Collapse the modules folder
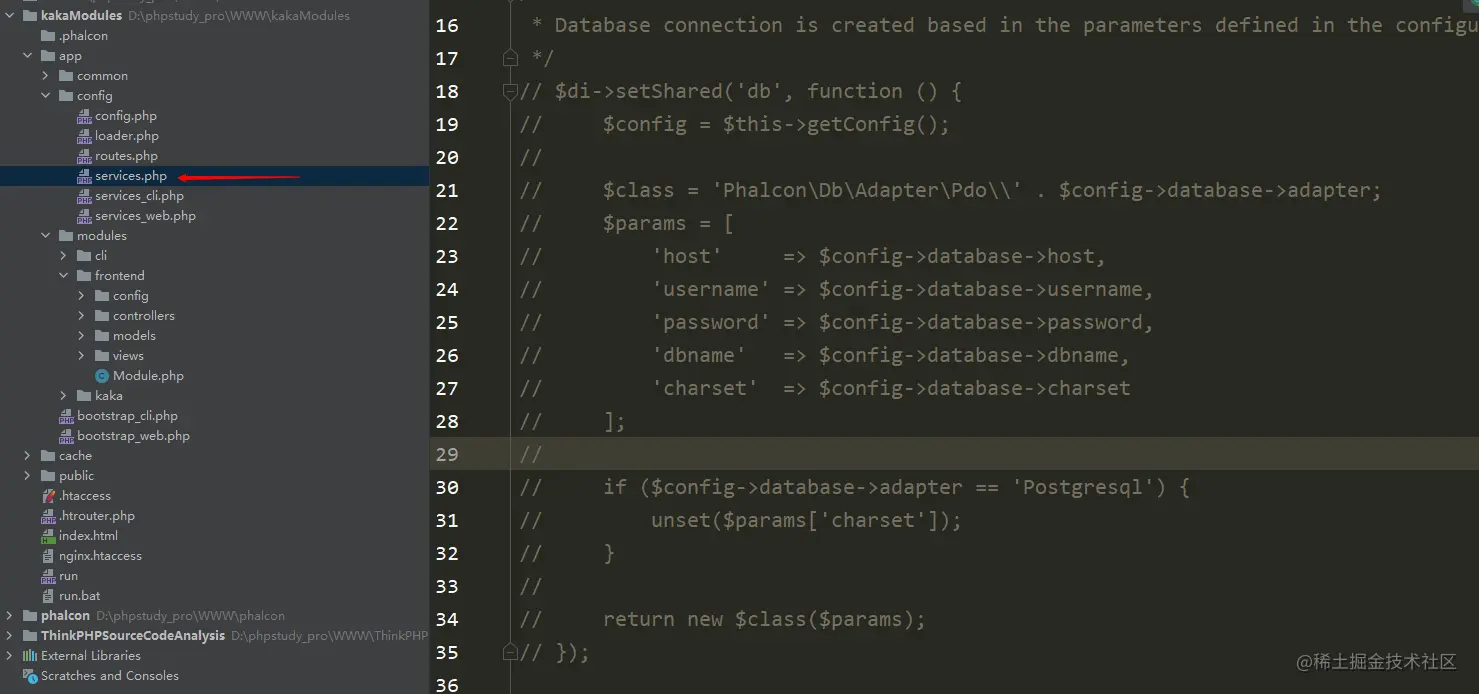Image resolution: width=1479 pixels, height=694 pixels. 46,236
